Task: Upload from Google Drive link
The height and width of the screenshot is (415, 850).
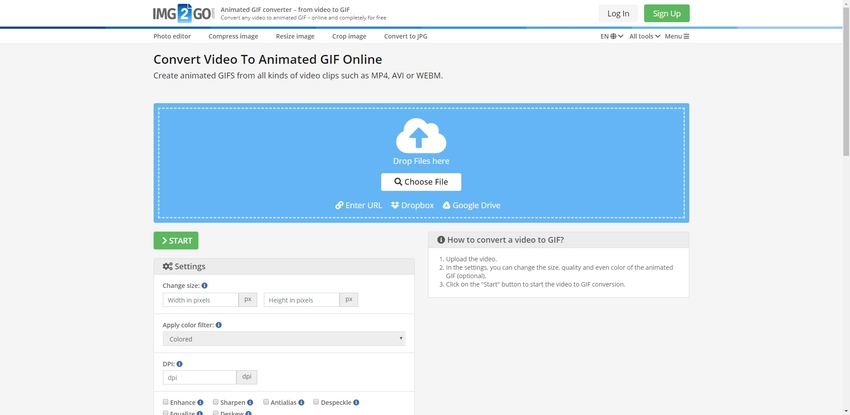Action: click(472, 205)
